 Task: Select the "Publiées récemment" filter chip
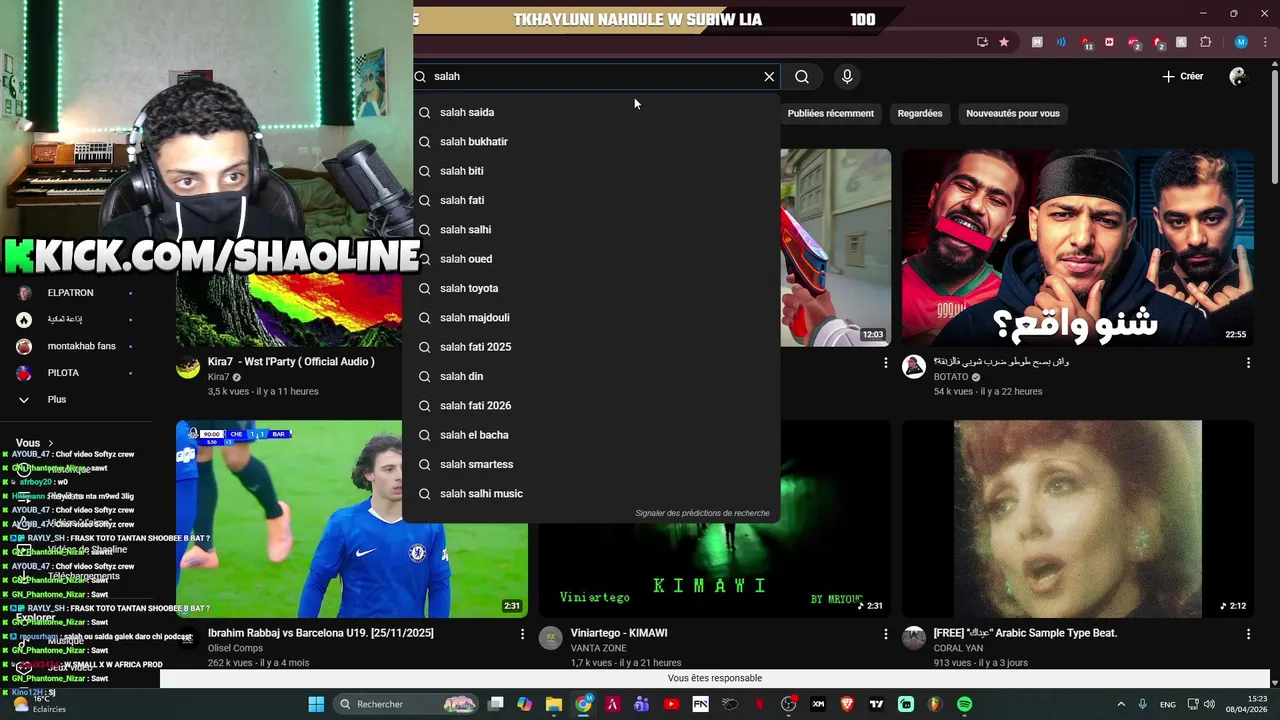[x=830, y=113]
